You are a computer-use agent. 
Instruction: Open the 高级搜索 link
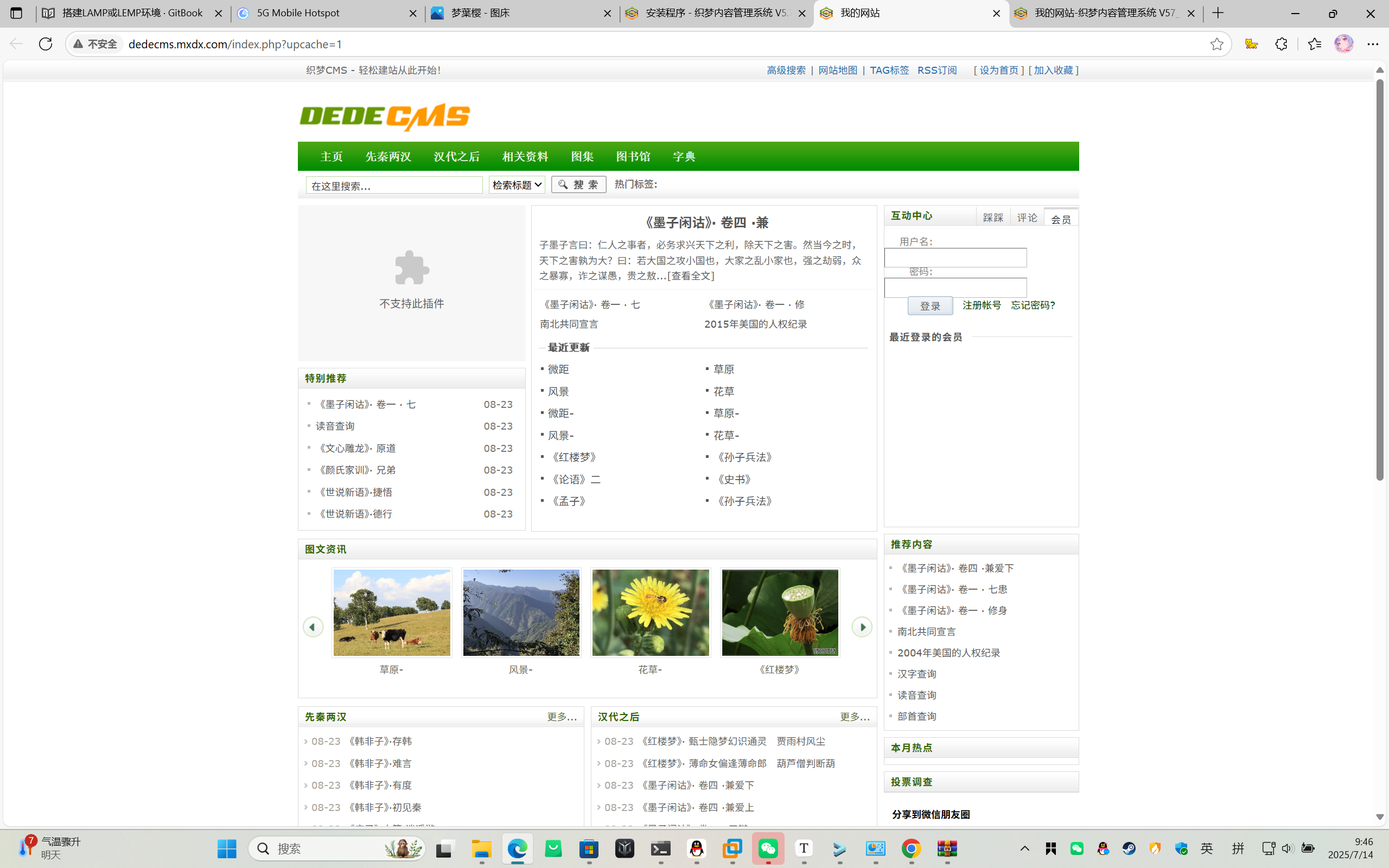click(x=786, y=70)
